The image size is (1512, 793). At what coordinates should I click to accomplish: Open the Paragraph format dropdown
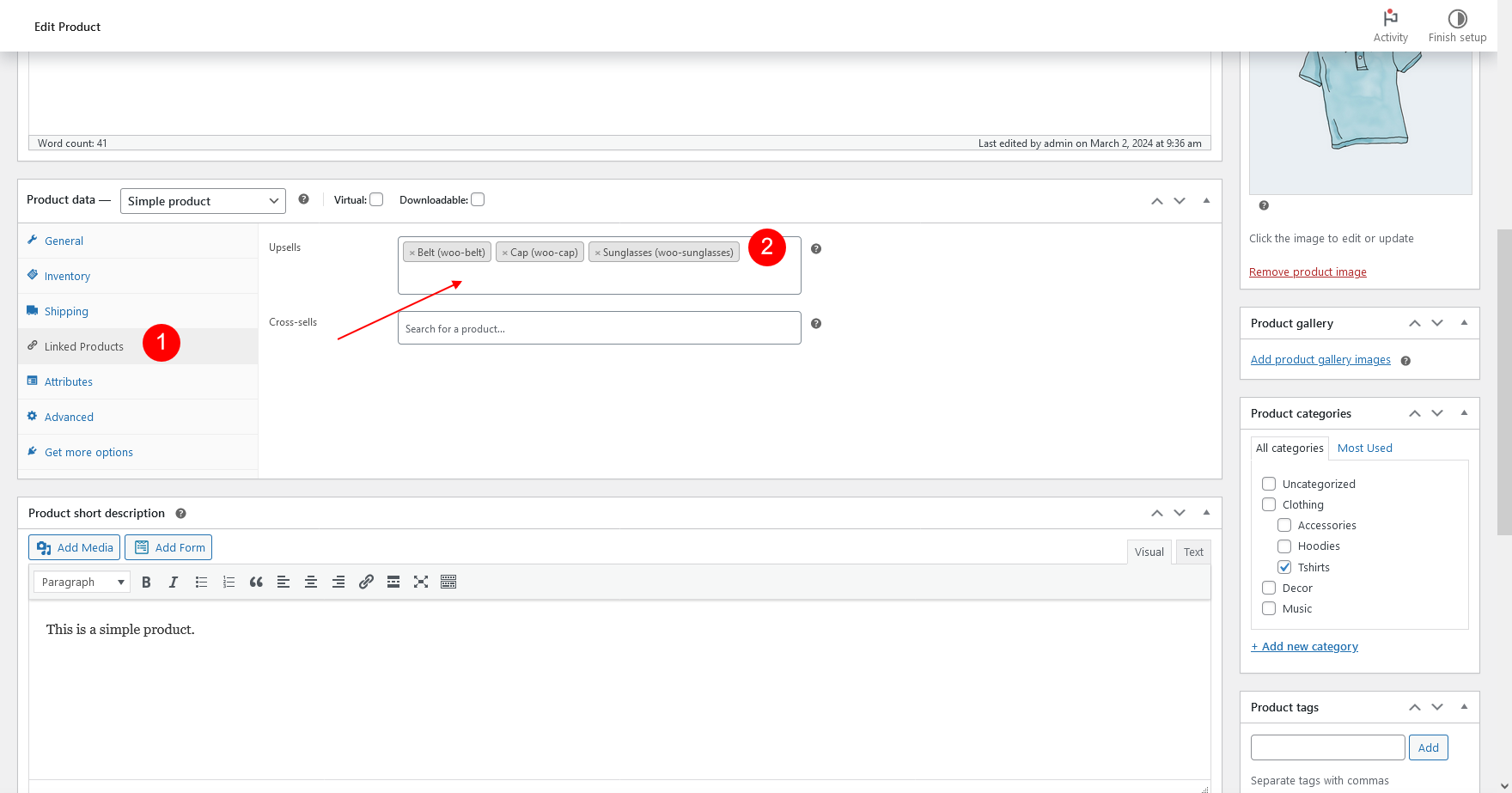tap(82, 583)
